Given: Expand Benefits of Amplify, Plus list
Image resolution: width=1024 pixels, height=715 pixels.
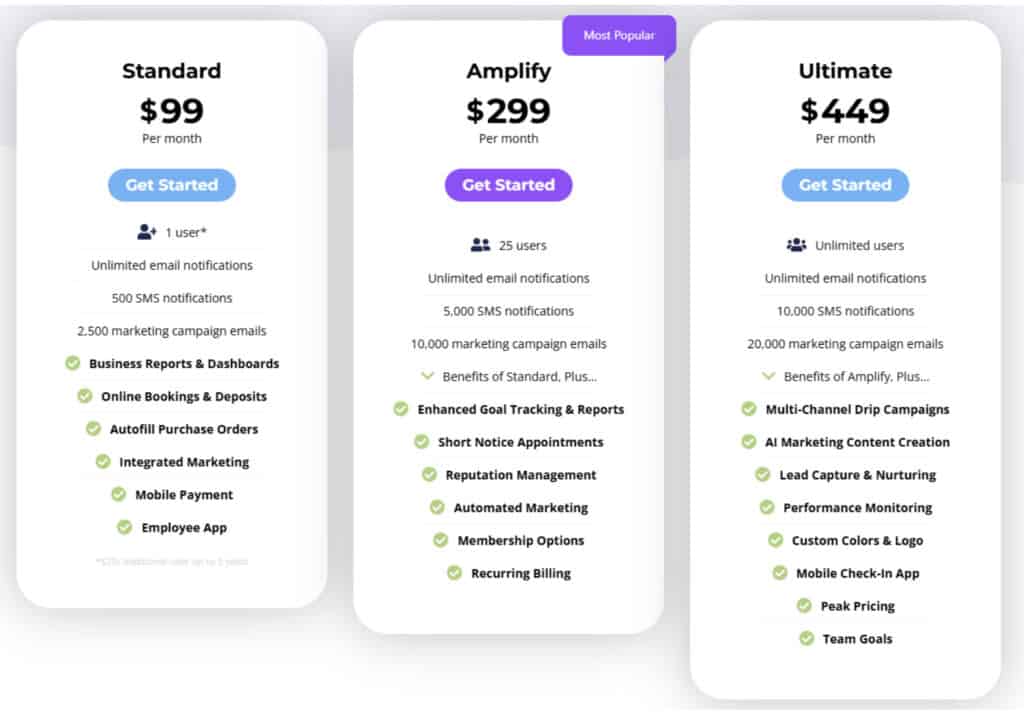Looking at the screenshot, I should 846,376.
